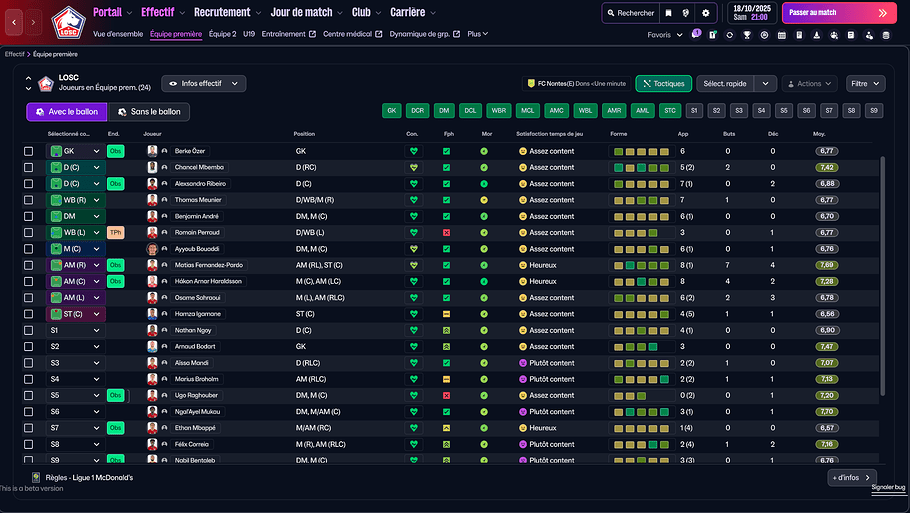Viewport: 910px width, 513px height.
Task: Tick the checkbox for Berke Özer
Action: coord(29,151)
